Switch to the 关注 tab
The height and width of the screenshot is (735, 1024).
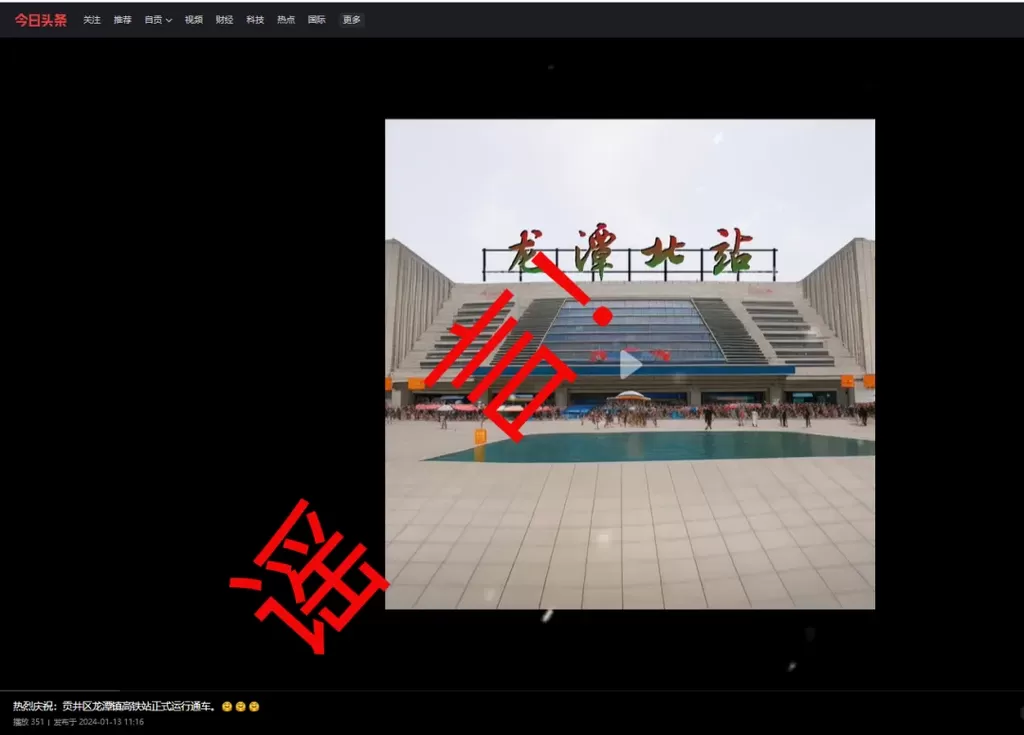tap(92, 18)
